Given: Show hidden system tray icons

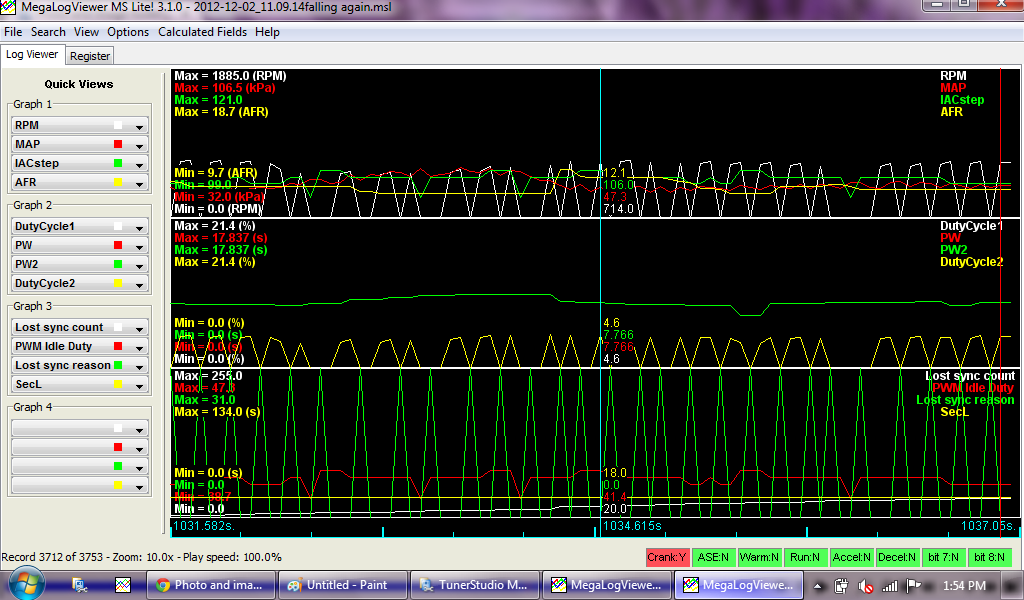Looking at the screenshot, I should pos(819,585).
